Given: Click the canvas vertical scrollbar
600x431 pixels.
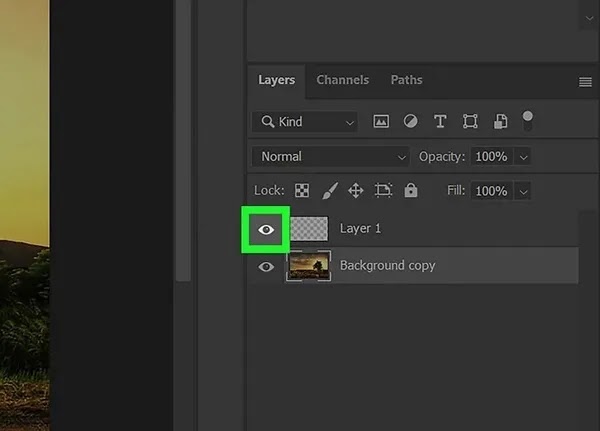Looking at the screenshot, I should click(x=183, y=140).
